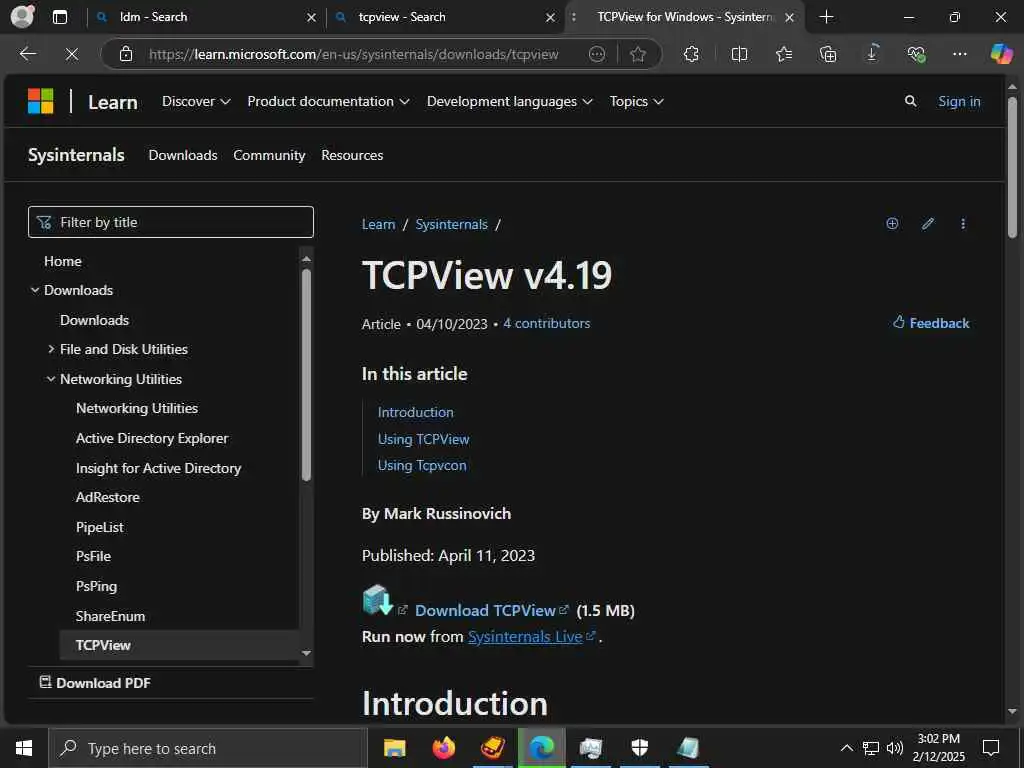This screenshot has height=768, width=1024.
Task: Click the address bar URL
Action: click(353, 54)
